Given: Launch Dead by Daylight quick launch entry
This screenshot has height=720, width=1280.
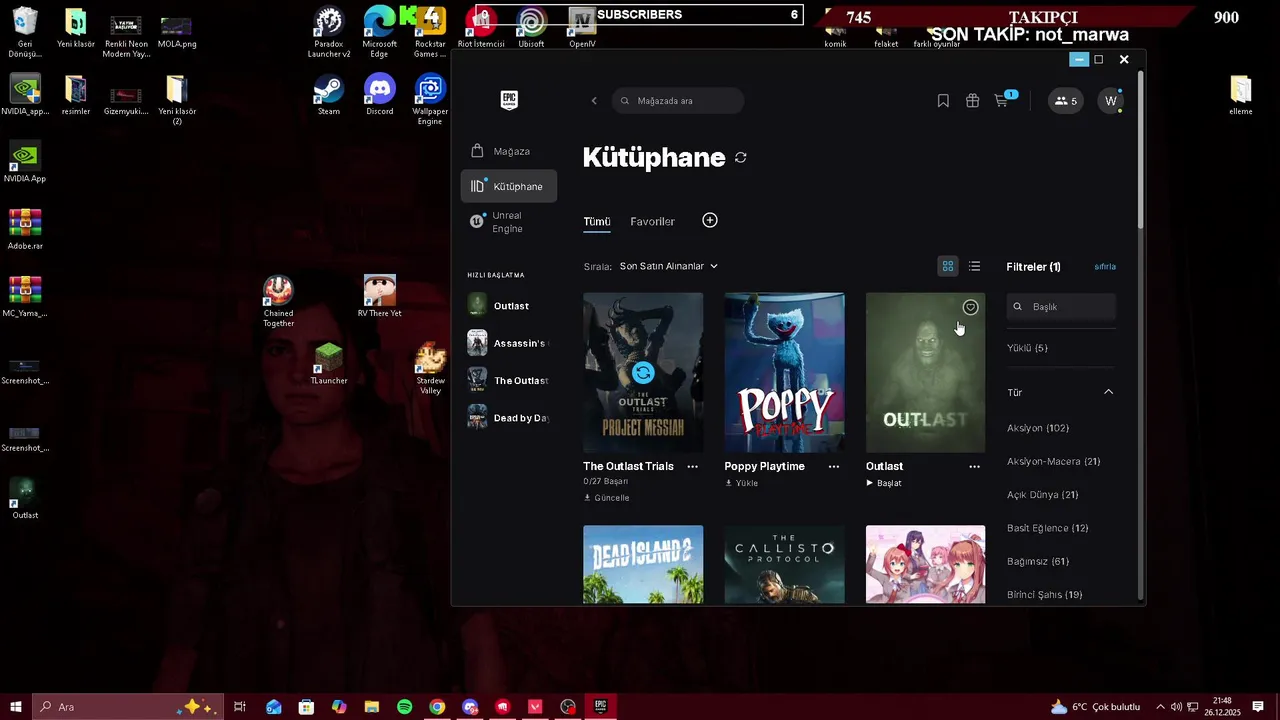Looking at the screenshot, I should pyautogui.click(x=508, y=418).
